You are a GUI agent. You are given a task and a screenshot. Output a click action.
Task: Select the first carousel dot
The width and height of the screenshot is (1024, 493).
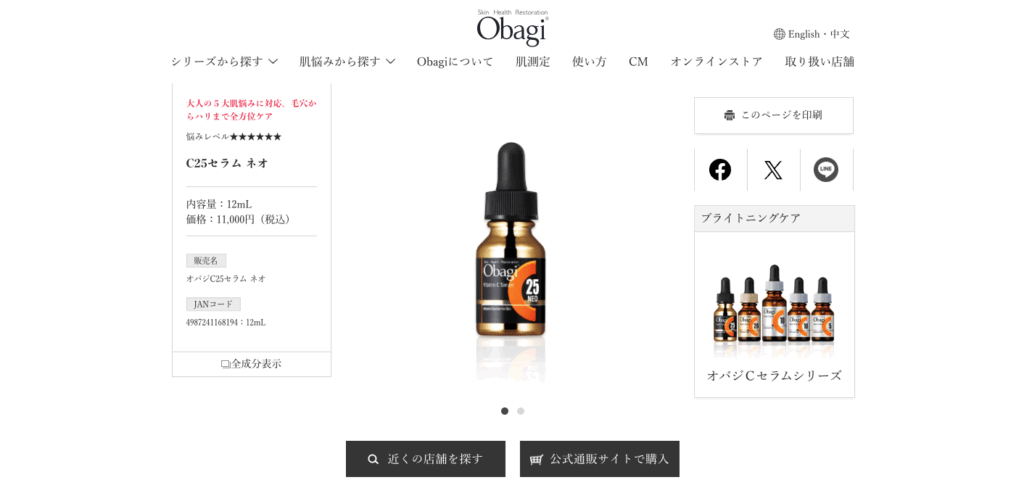tap(504, 411)
